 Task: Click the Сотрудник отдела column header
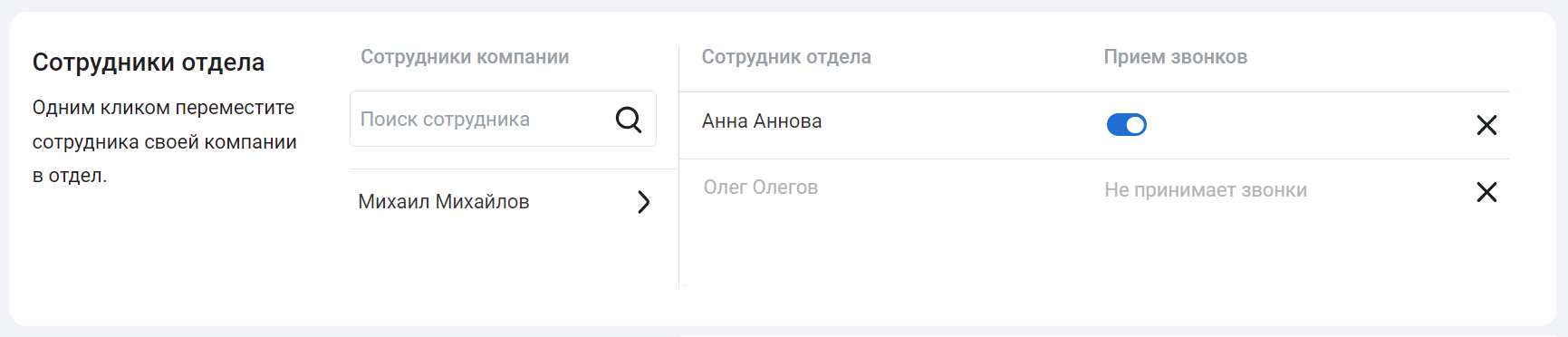click(786, 57)
